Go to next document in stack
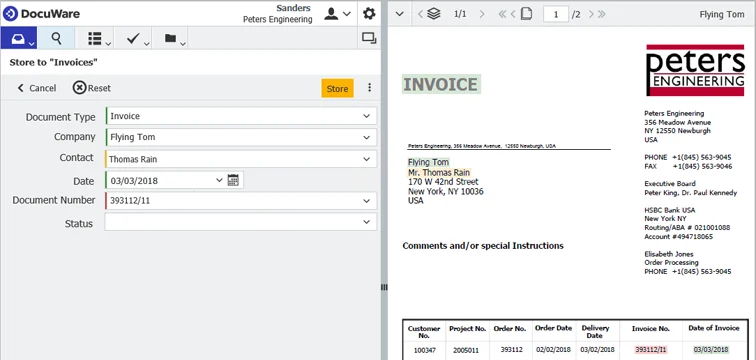Screen dimensions: 756x360 point(482,14)
